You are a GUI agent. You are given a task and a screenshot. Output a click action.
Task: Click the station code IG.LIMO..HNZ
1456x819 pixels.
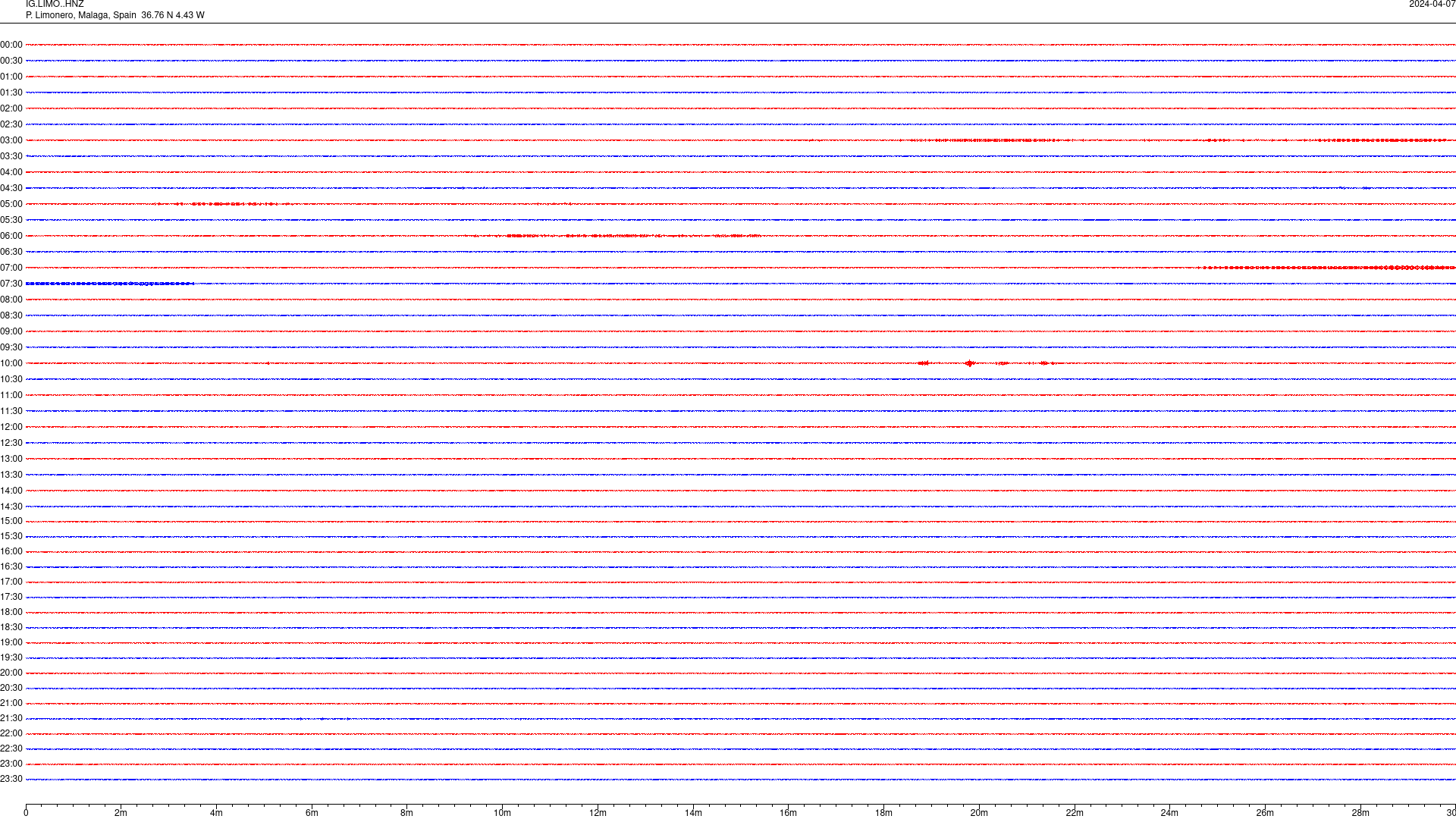pyautogui.click(x=55, y=5)
